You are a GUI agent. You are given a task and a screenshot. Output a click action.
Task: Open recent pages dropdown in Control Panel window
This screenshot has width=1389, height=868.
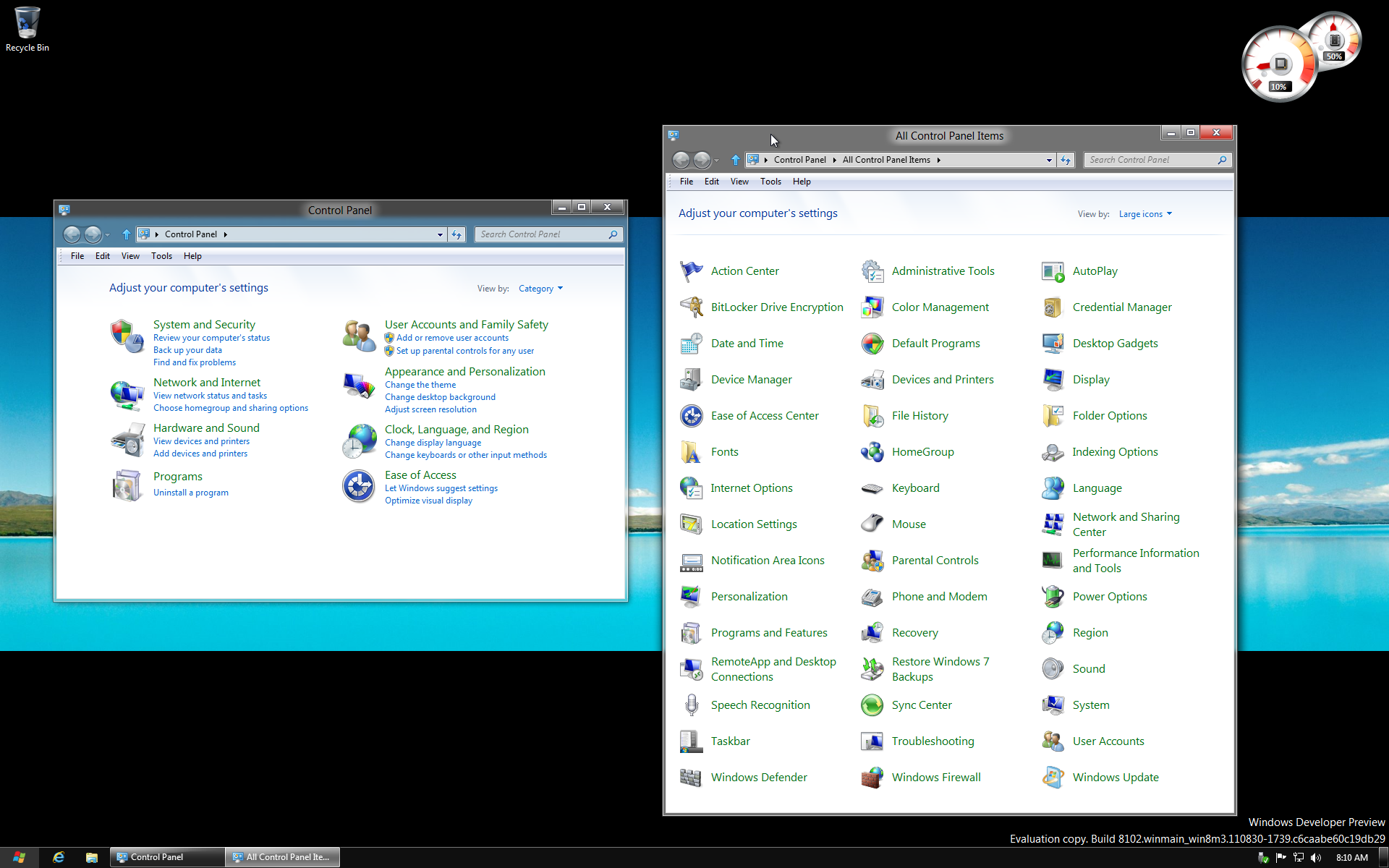[x=107, y=234]
